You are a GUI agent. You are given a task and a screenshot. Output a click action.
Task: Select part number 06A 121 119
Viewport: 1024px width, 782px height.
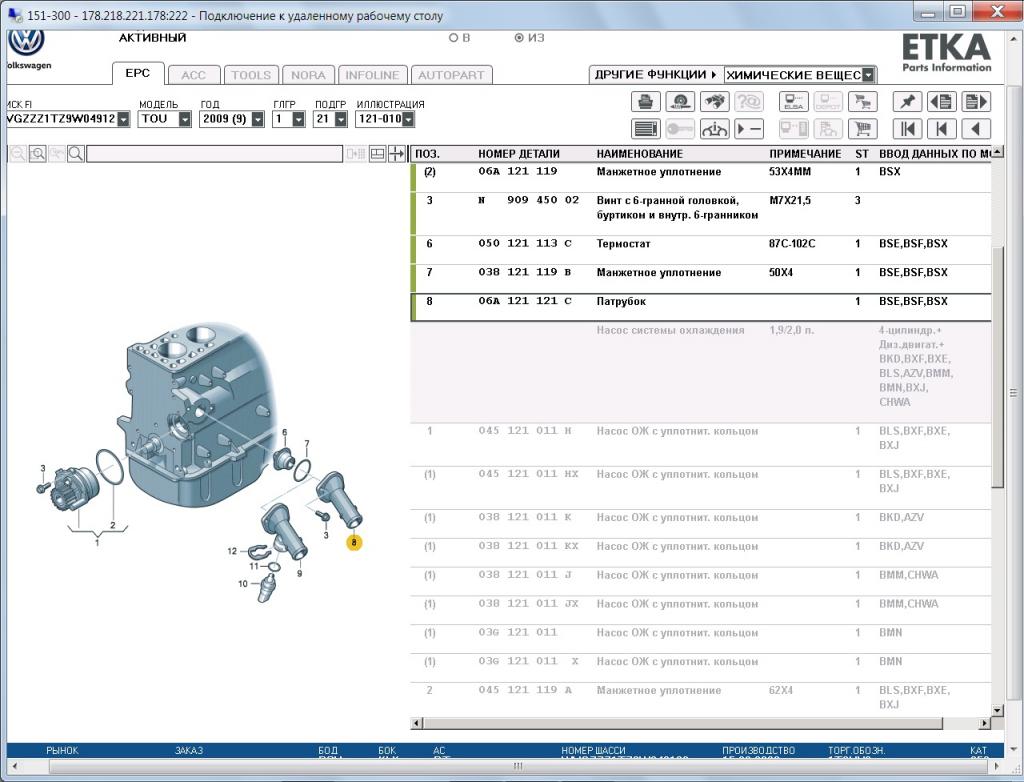coord(518,172)
